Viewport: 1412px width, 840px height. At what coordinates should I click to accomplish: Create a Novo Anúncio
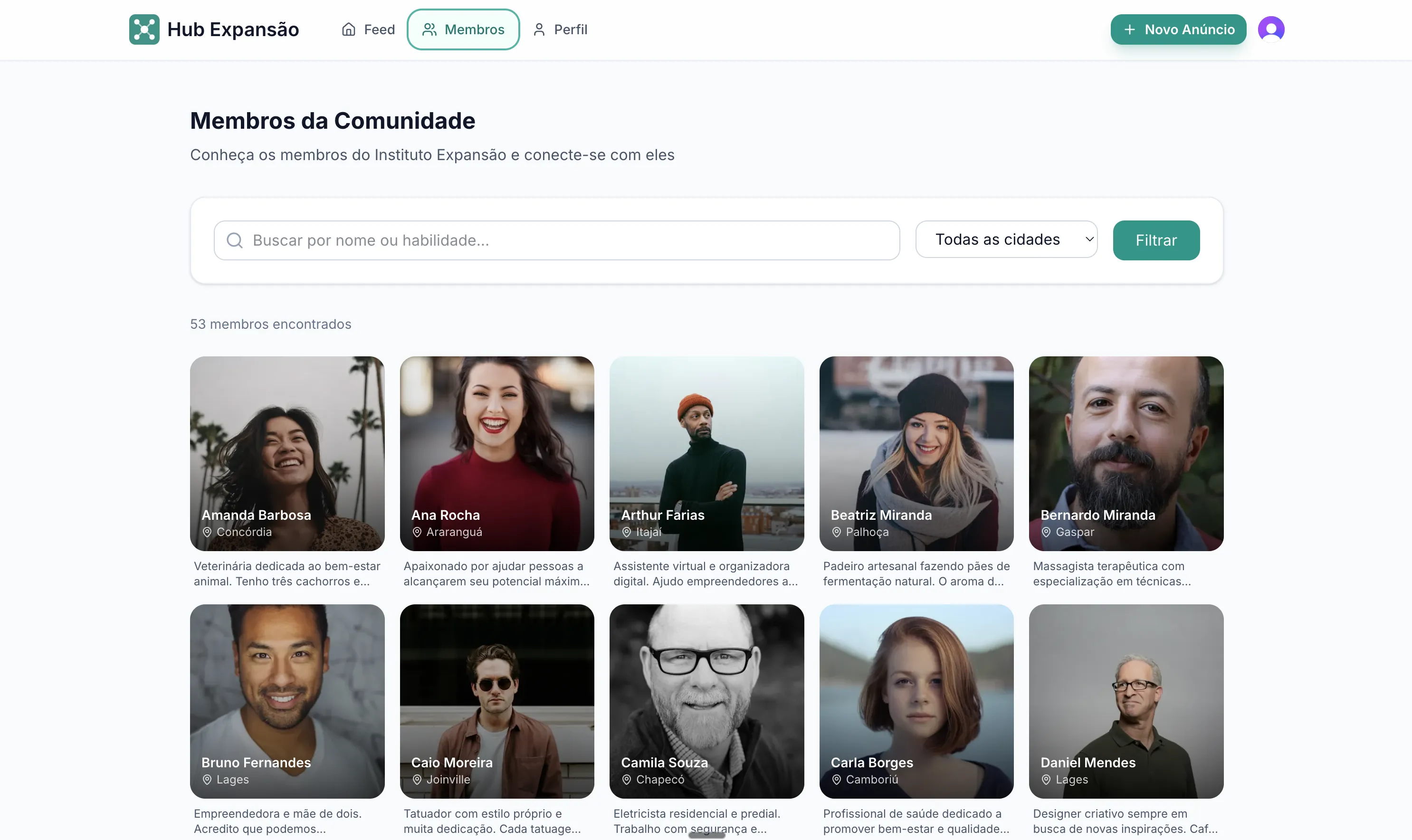[x=1178, y=29]
